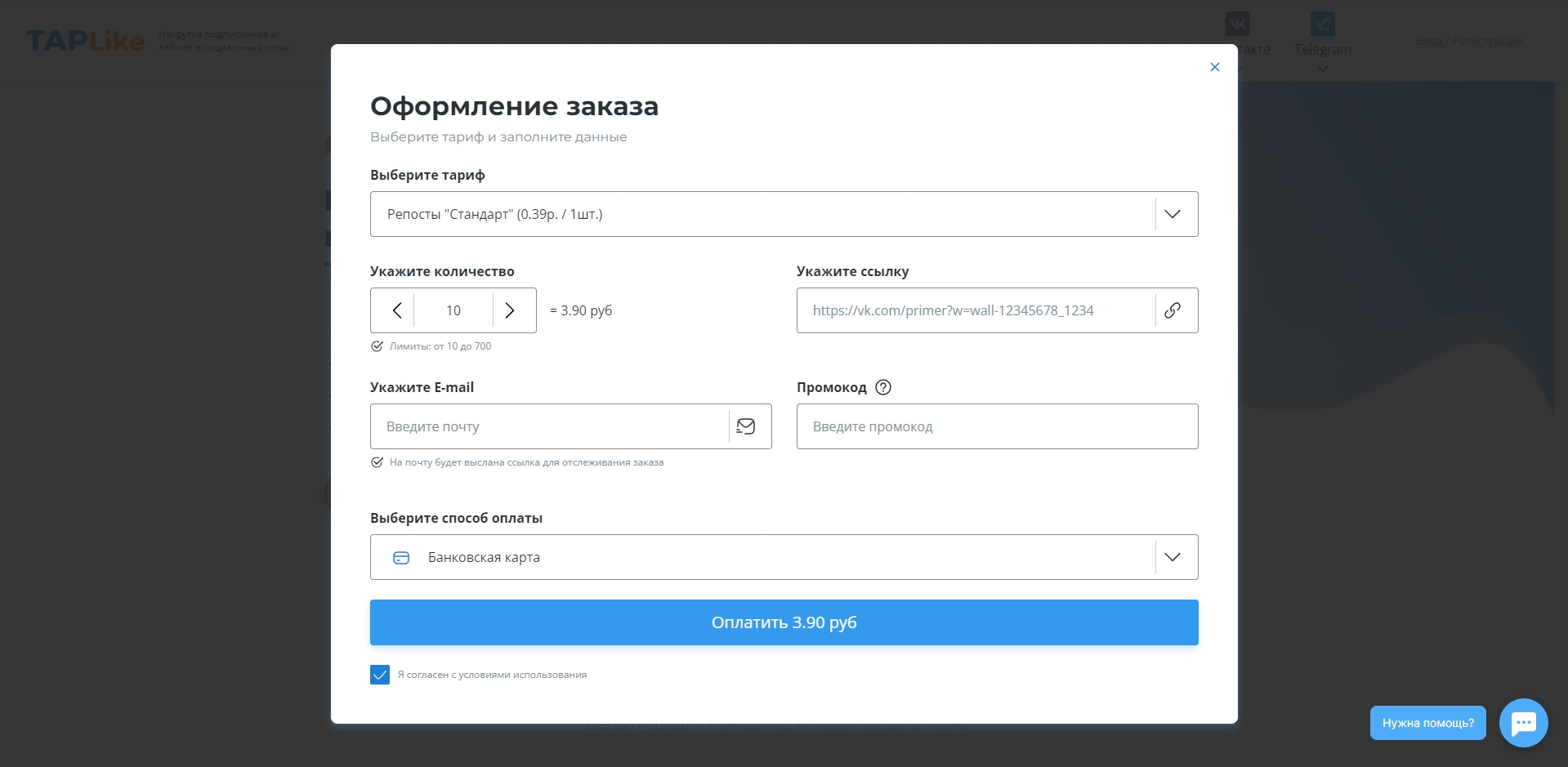This screenshot has width=1568, height=767.
Task: Click the Лимиты: от 10 до 700 text
Action: pos(440,346)
